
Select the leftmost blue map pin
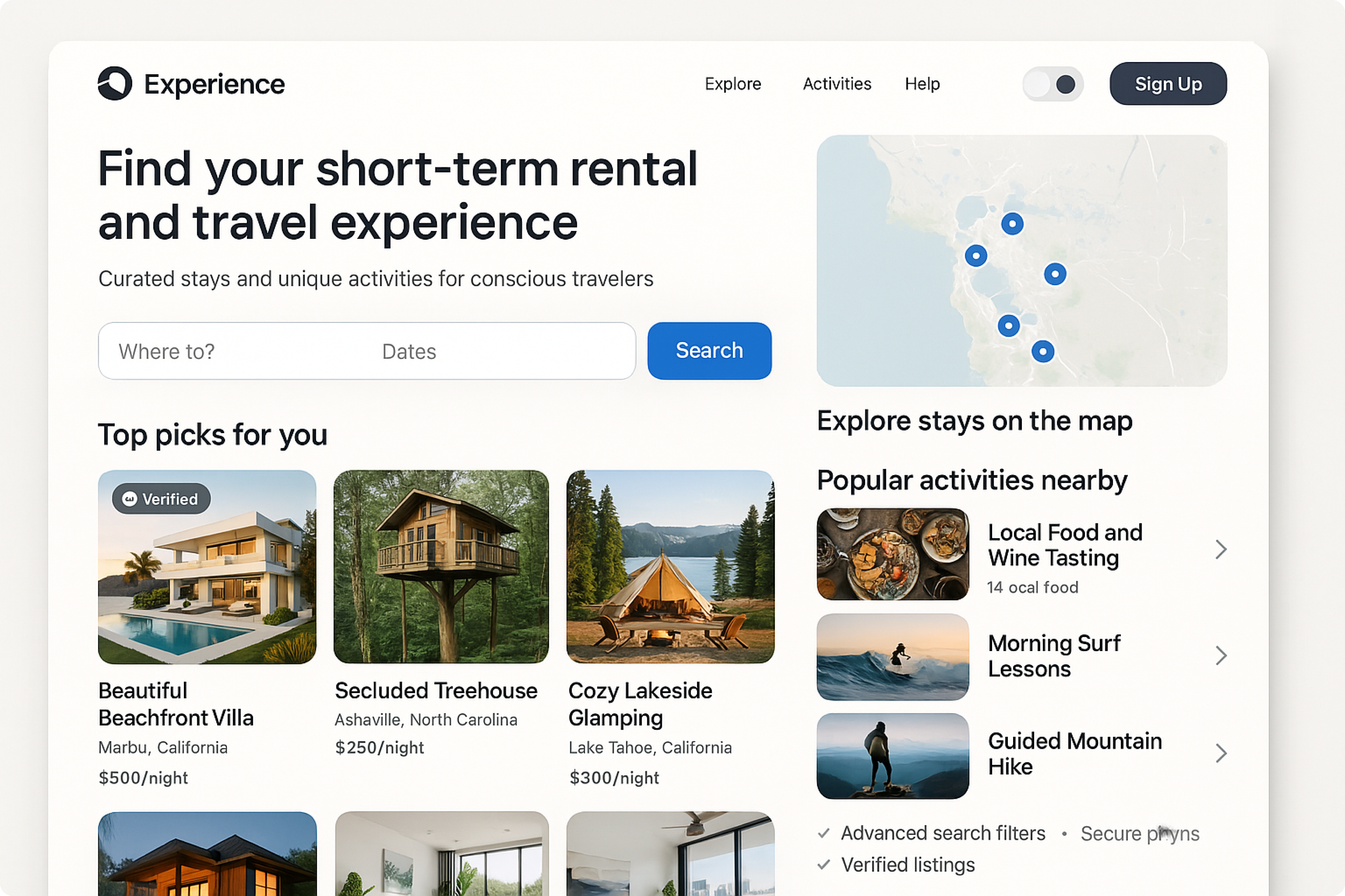point(976,255)
